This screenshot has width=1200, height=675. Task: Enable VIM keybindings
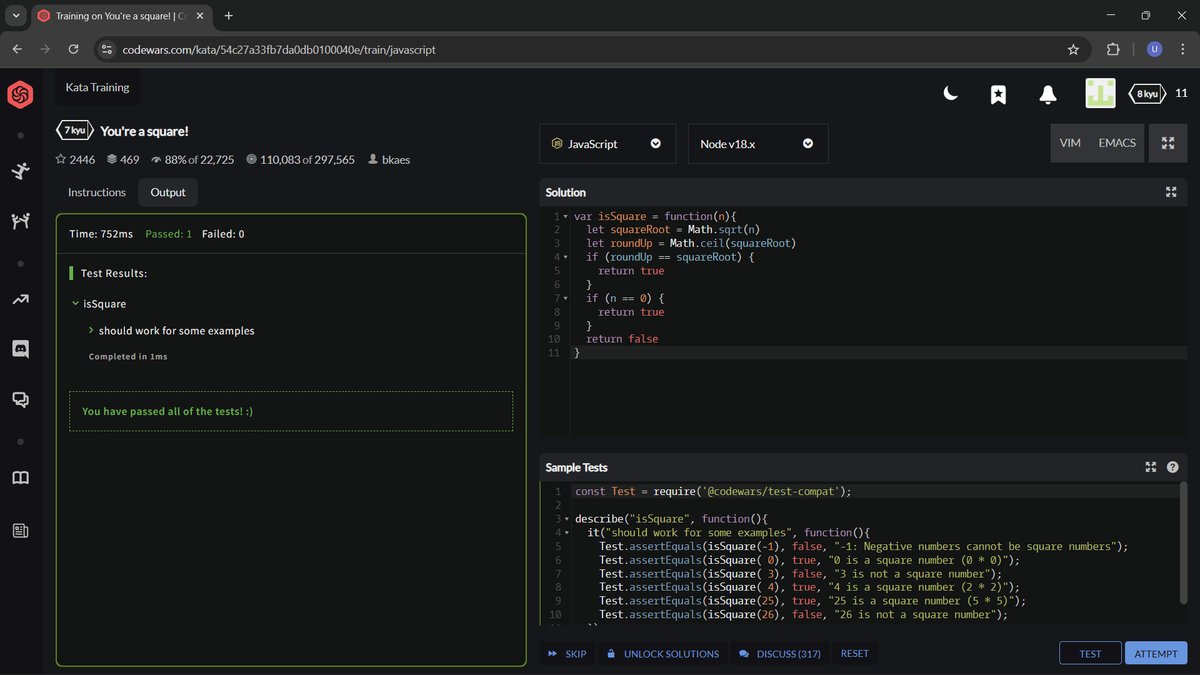[1069, 142]
